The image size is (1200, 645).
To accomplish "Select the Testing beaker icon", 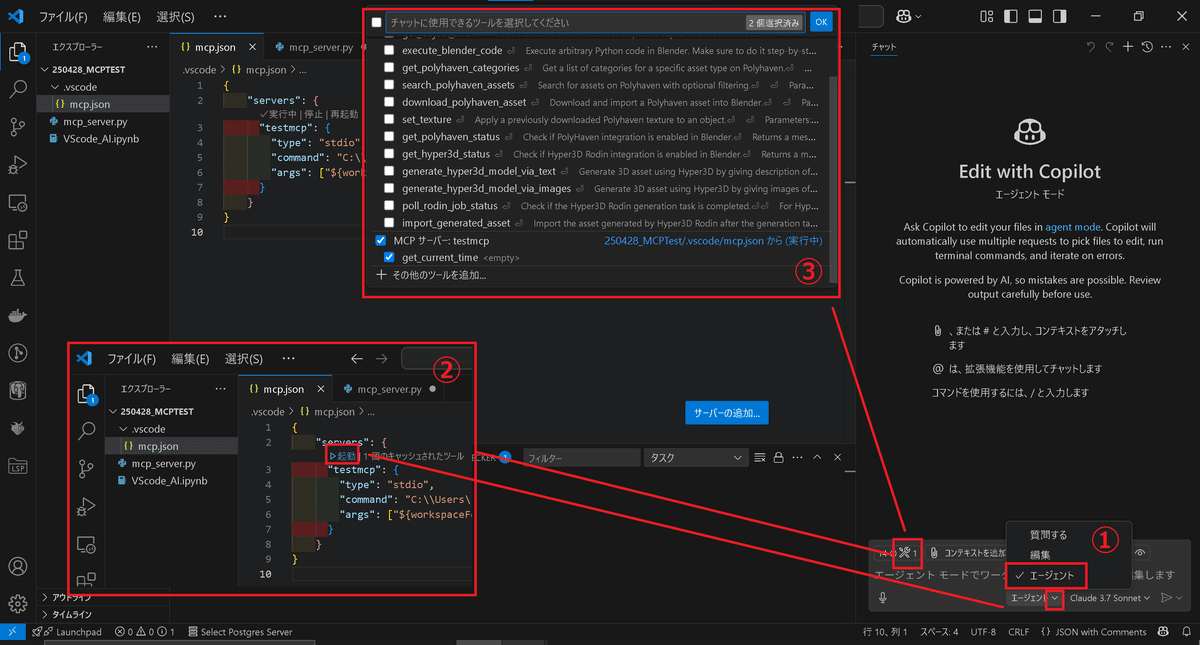I will click(x=18, y=276).
